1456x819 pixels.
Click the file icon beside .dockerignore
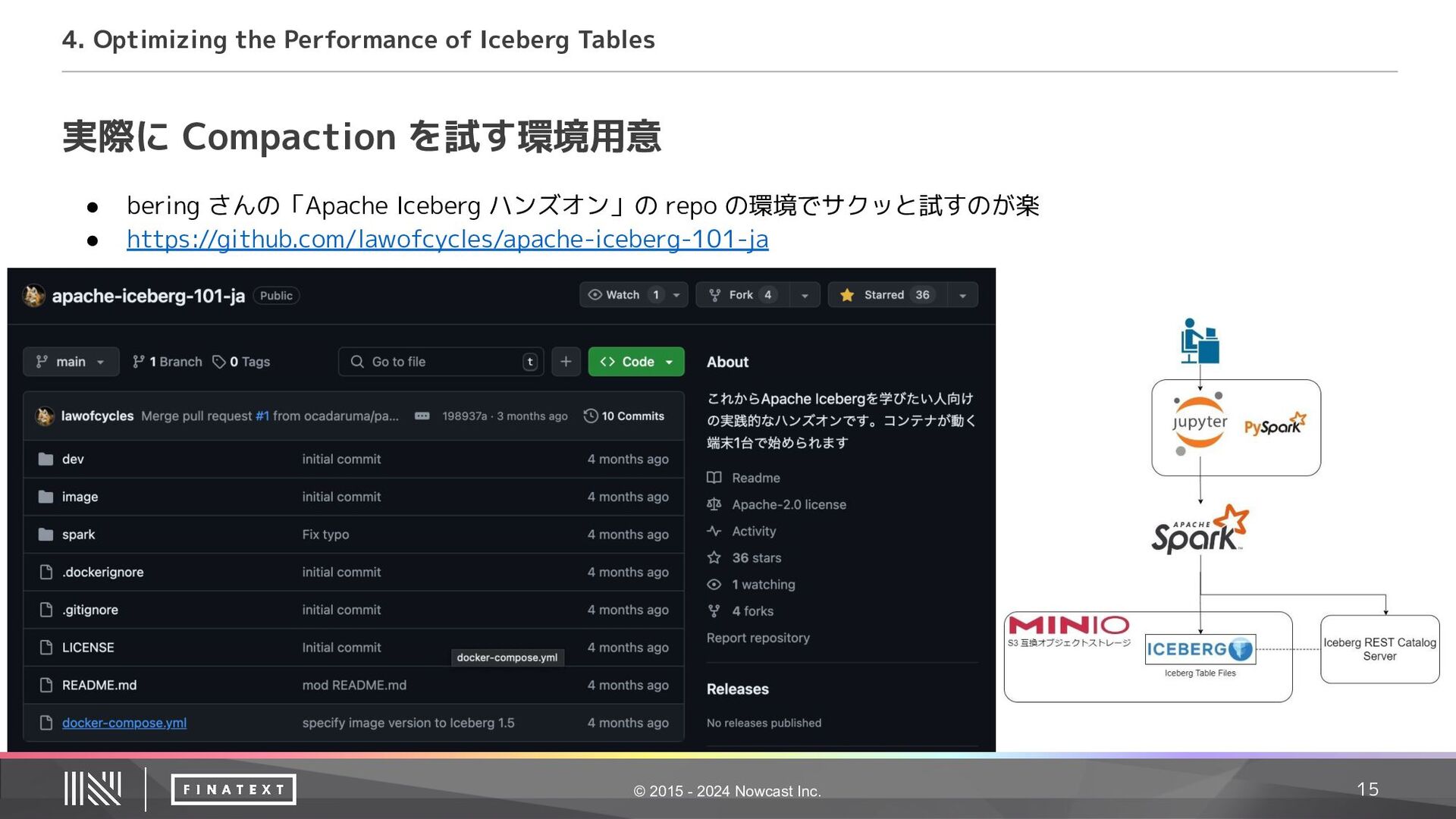tap(45, 572)
